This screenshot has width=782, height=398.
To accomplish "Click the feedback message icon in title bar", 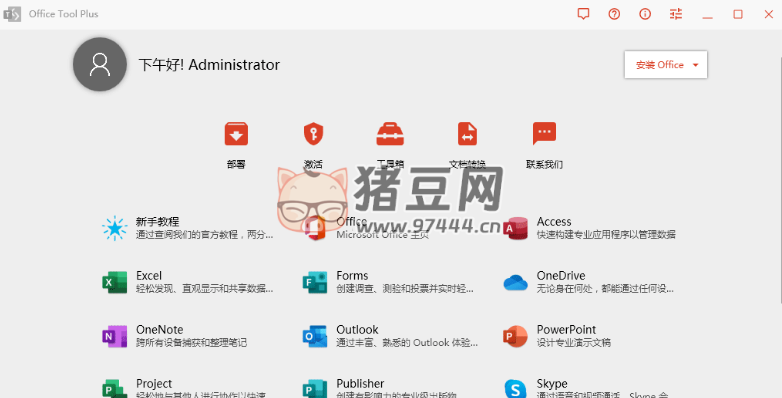I will point(583,14).
